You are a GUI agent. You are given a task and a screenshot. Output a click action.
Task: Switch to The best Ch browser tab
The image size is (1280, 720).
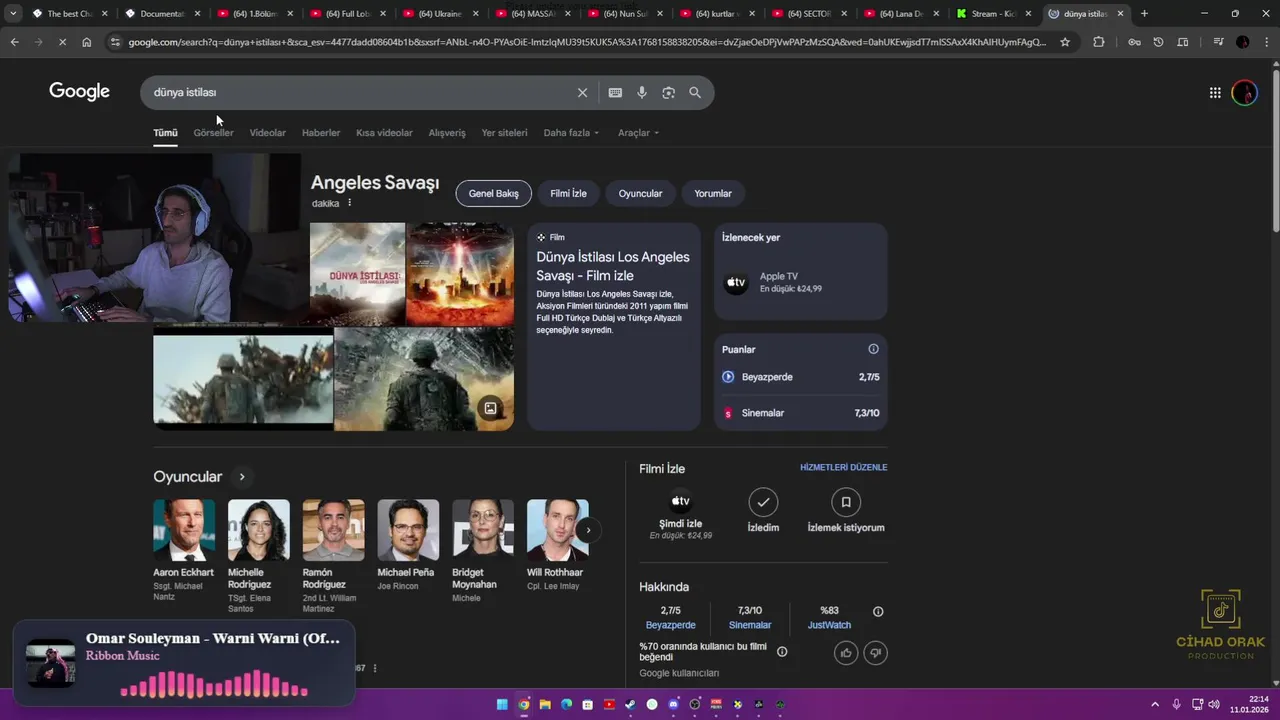[x=70, y=14]
